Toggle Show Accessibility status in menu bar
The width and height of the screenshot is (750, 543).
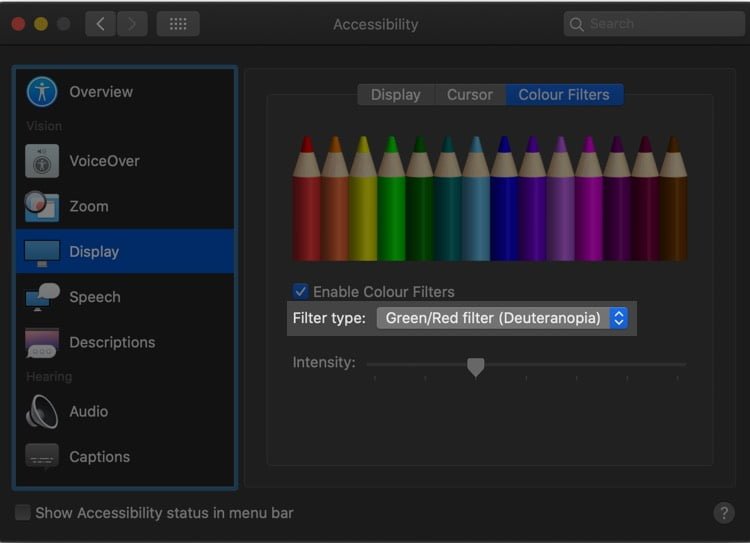[x=22, y=512]
